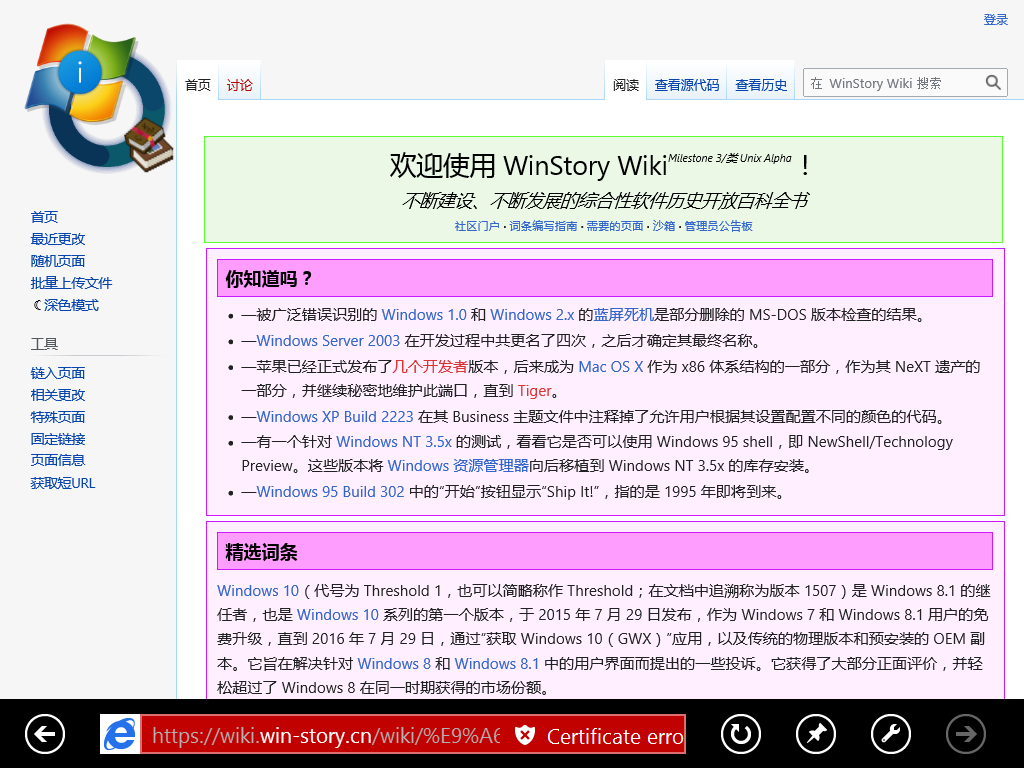
Task: Open the 首页 tab
Action: tap(198, 85)
